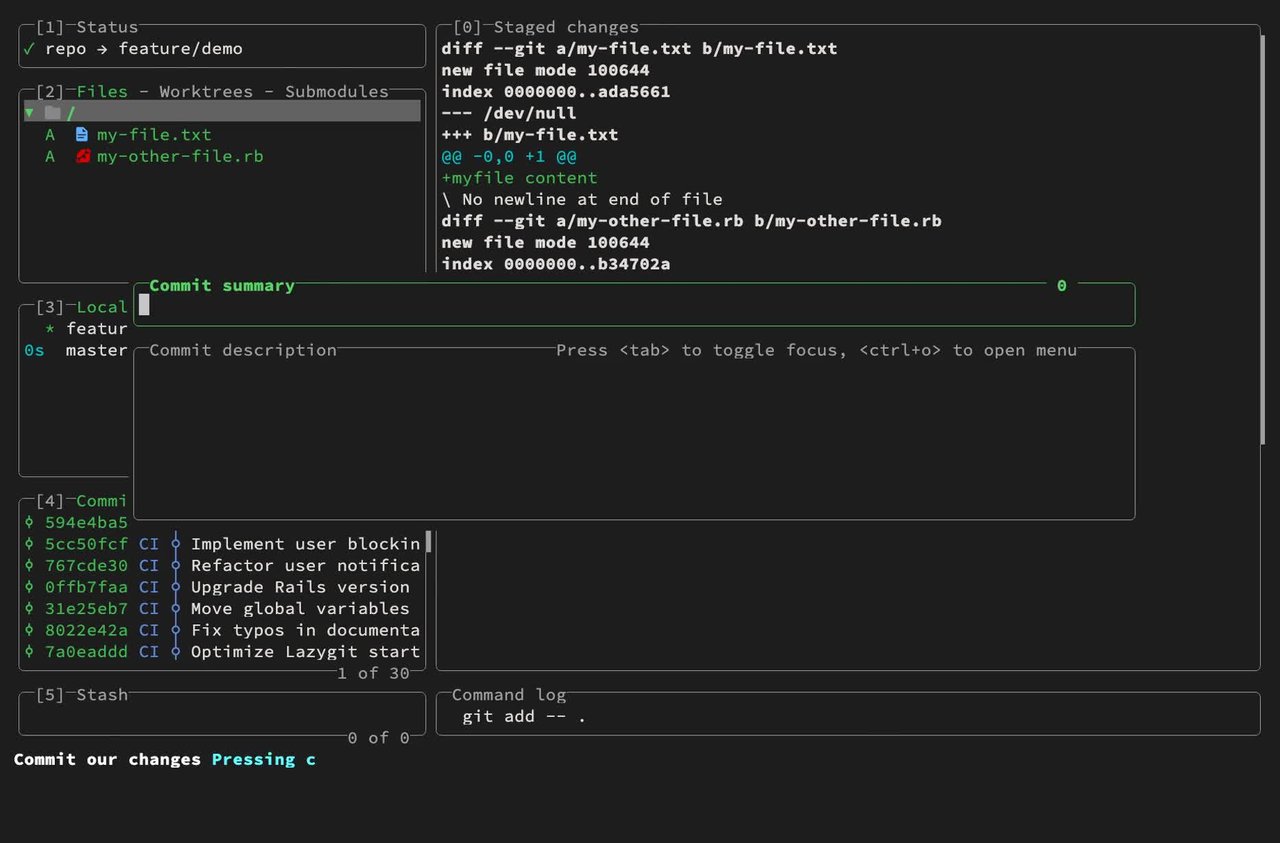Focus the Commit summary input field
The image size is (1280, 843).
coord(634,306)
